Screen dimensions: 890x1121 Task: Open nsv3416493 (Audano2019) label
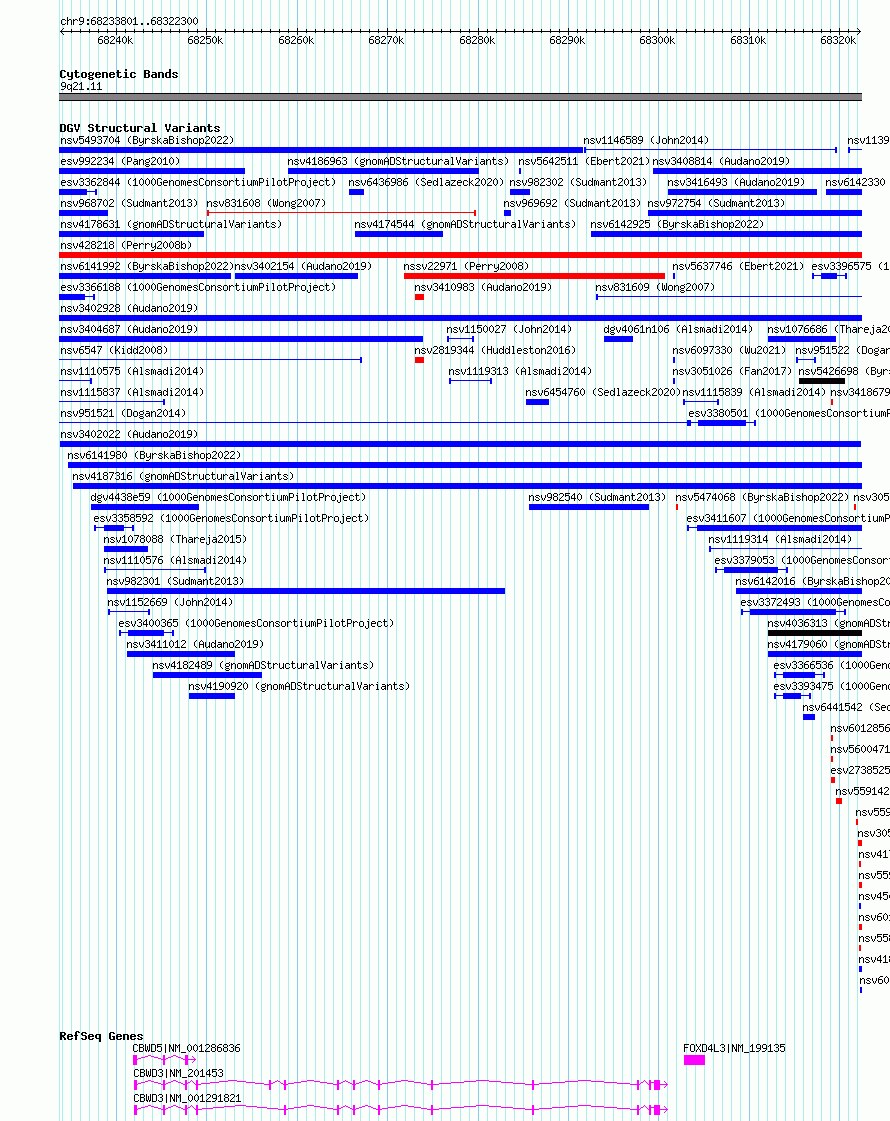pos(736,182)
